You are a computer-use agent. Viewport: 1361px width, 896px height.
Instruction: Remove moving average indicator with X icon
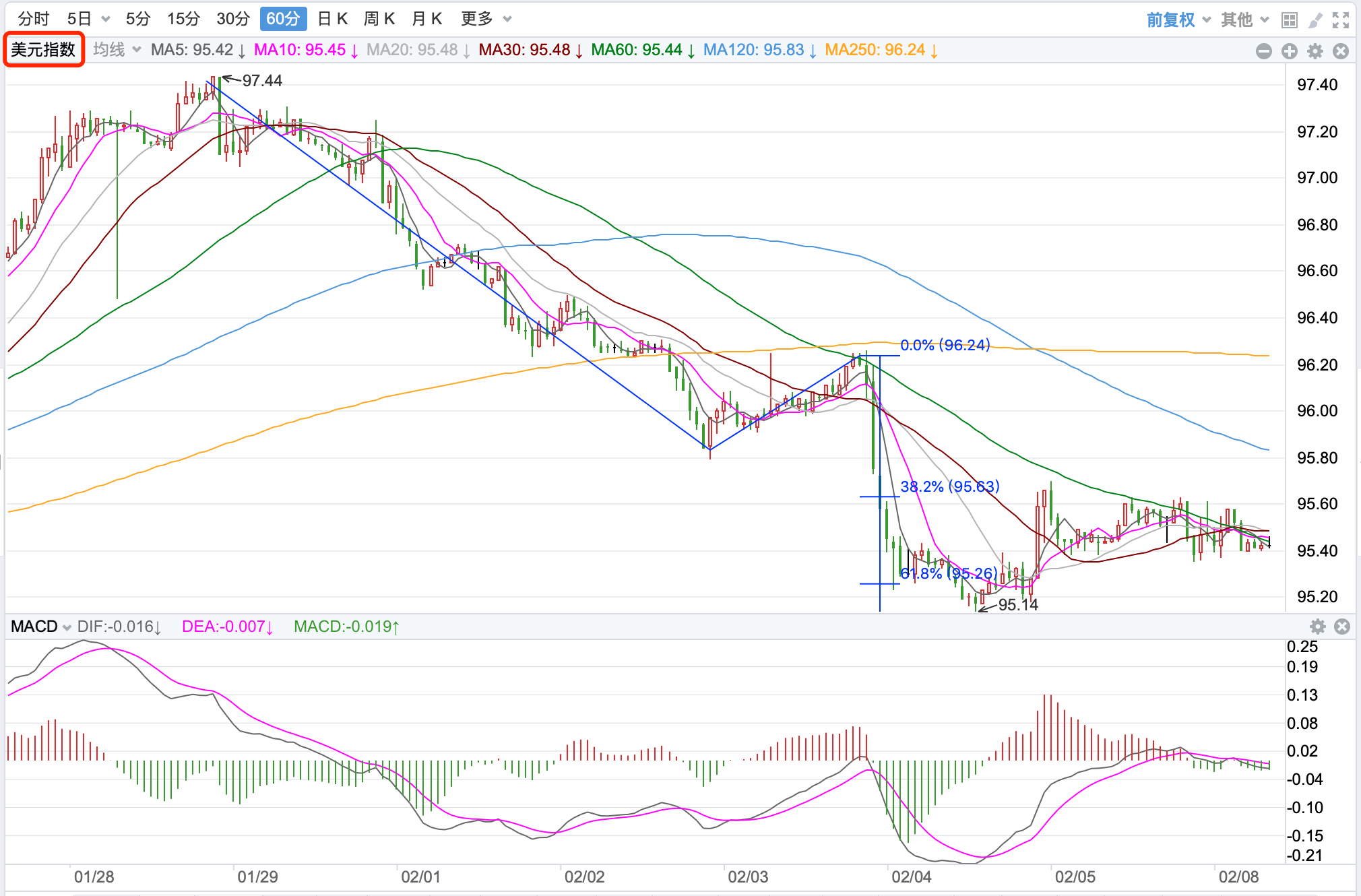pyautogui.click(x=1341, y=51)
